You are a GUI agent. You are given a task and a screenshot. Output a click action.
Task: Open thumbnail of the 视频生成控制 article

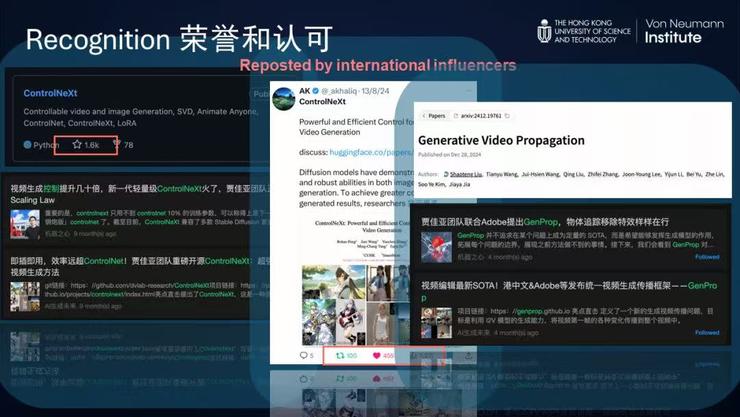tap(25, 224)
